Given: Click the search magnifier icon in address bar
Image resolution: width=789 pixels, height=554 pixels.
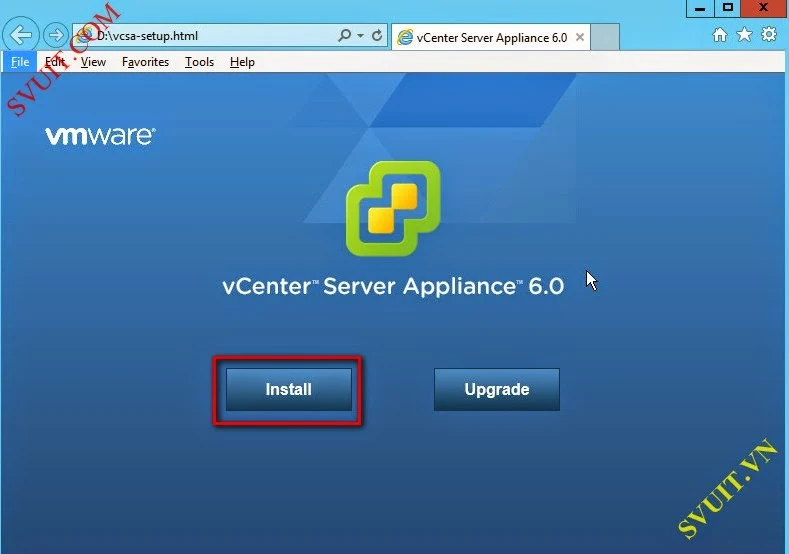Looking at the screenshot, I should [345, 35].
